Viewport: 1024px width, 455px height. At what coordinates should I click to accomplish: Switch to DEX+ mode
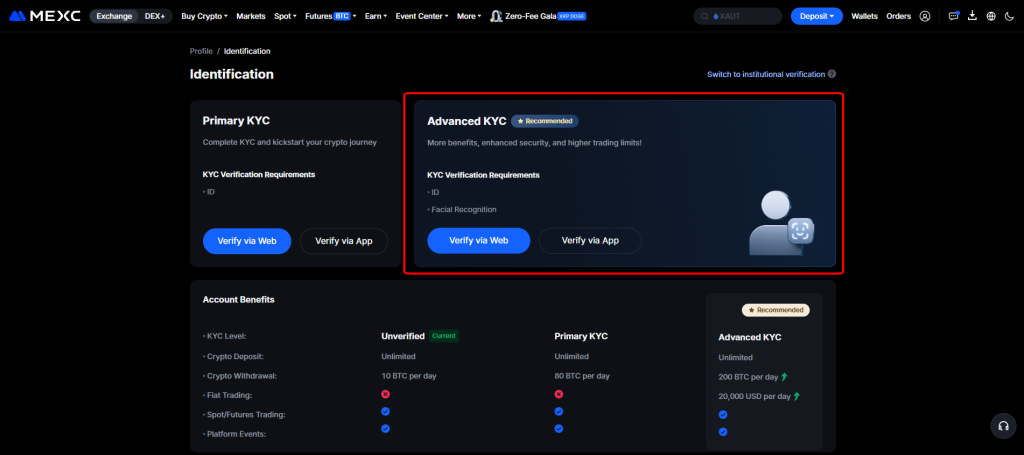point(155,16)
